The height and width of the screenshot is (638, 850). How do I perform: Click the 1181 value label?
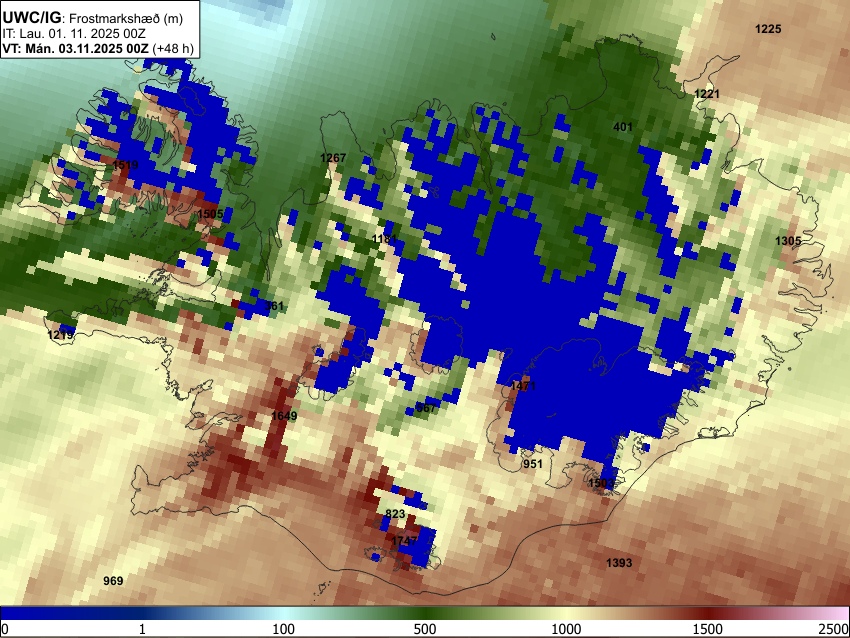(x=385, y=239)
